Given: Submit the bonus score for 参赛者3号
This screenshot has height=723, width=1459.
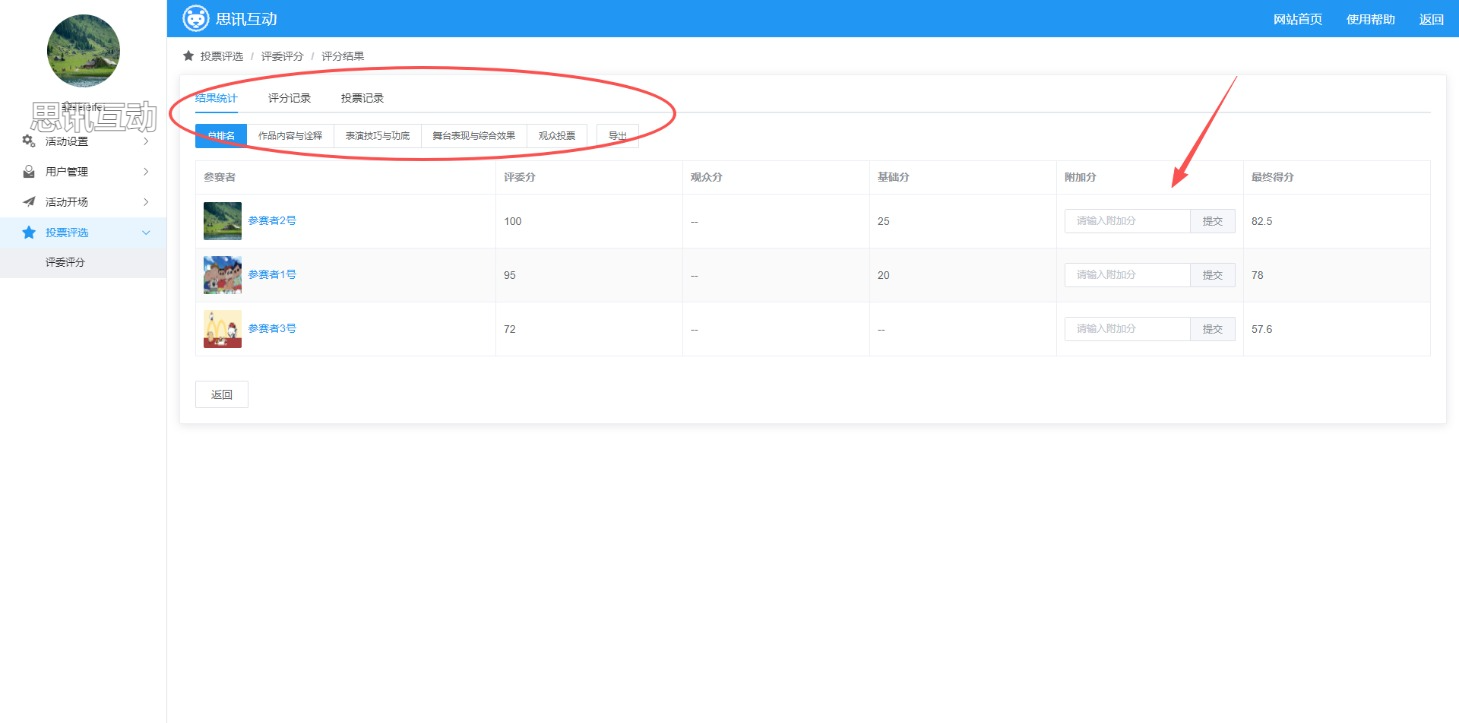Looking at the screenshot, I should pos(1212,329).
